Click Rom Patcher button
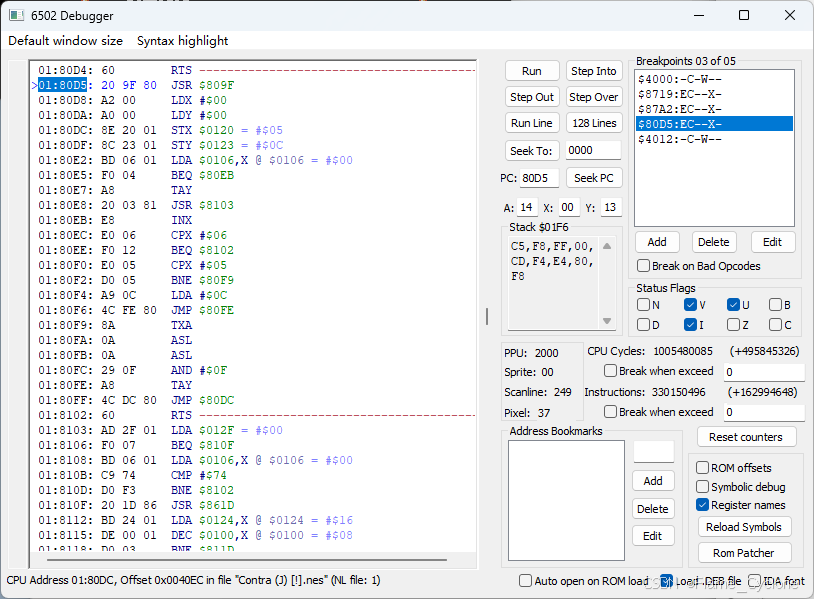The height and width of the screenshot is (599, 814). coord(744,553)
